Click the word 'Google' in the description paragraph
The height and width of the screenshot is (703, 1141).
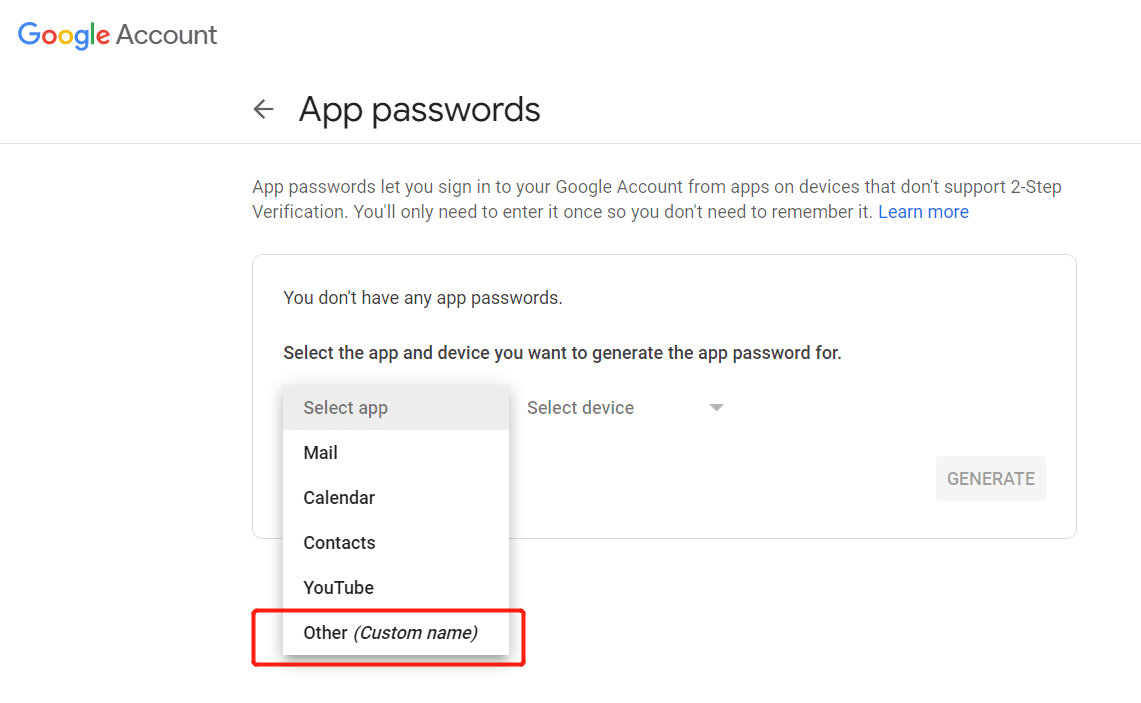tap(582, 187)
